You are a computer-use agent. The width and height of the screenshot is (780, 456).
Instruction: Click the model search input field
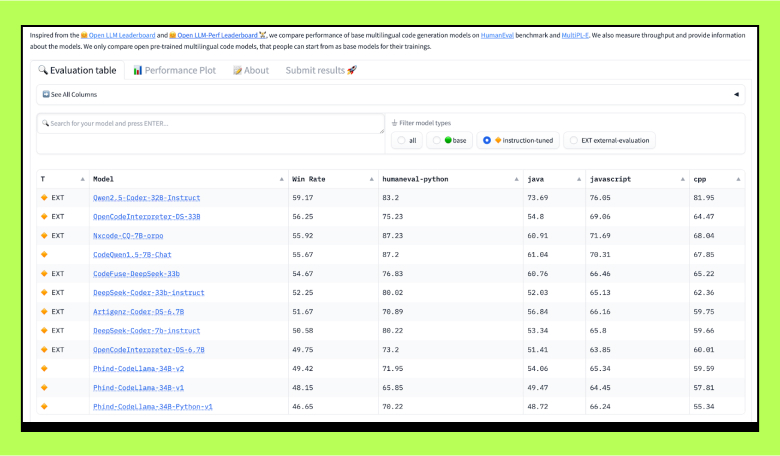click(210, 123)
